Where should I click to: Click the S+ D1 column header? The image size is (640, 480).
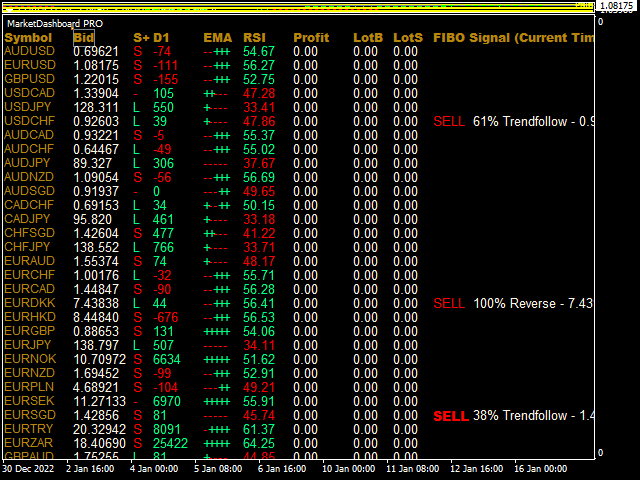151,38
